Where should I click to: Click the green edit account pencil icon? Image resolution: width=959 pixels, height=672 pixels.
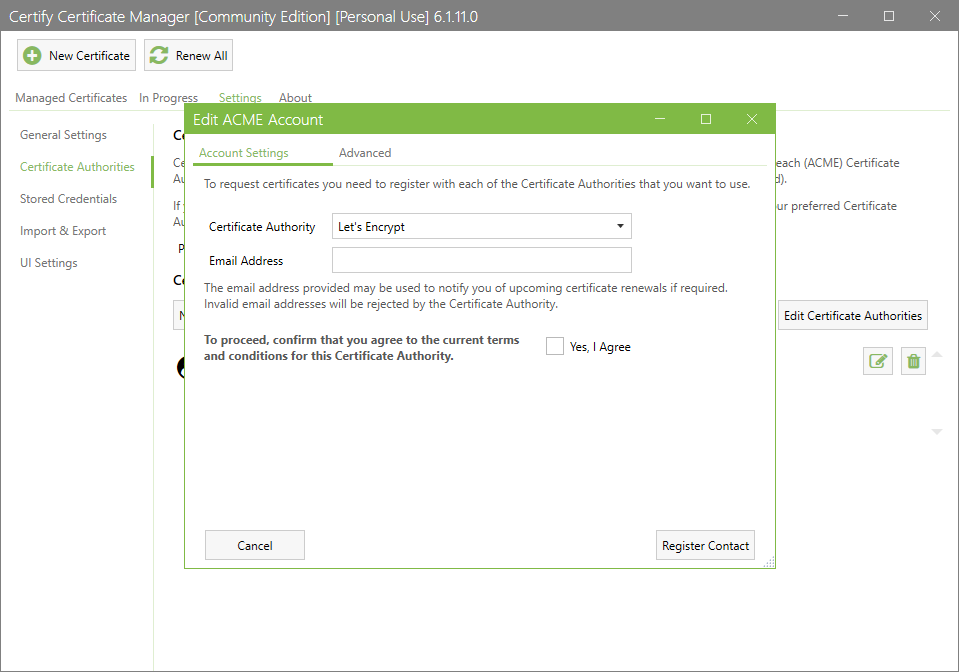[x=878, y=361]
